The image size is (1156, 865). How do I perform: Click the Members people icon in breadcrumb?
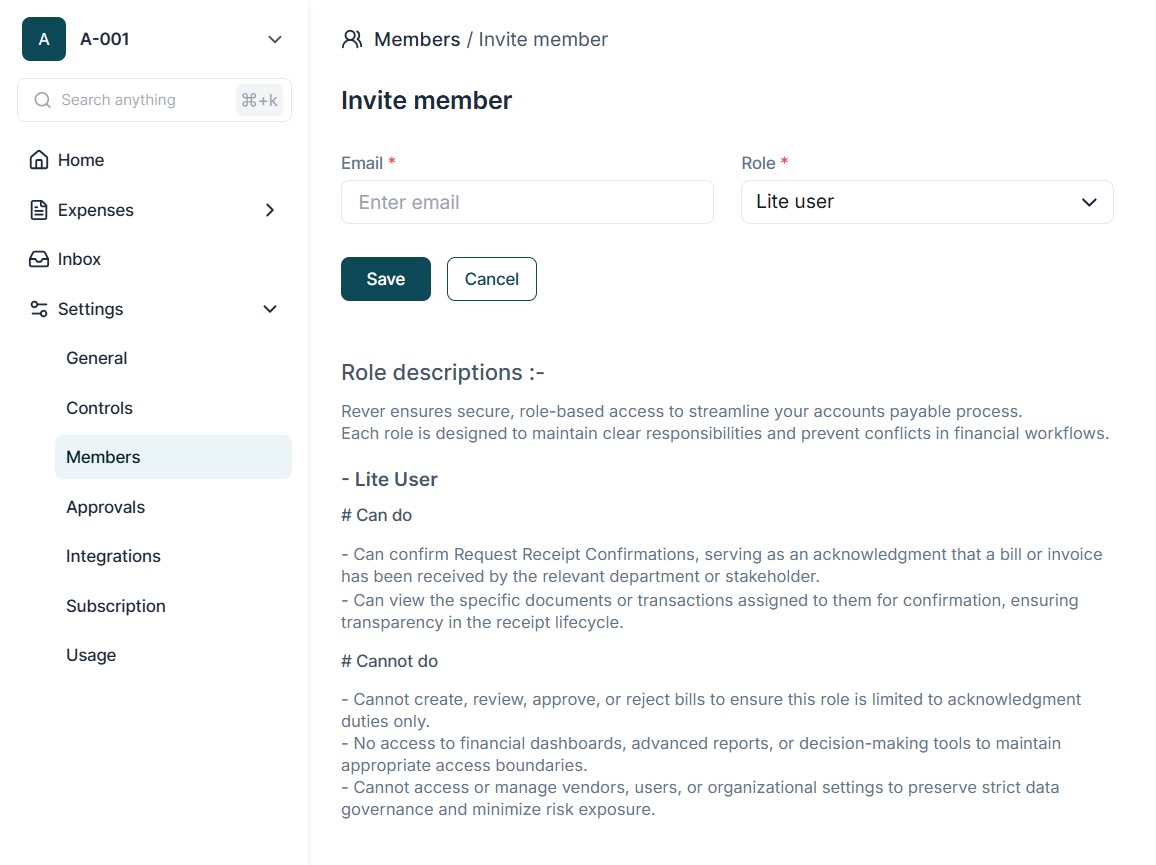coord(352,39)
